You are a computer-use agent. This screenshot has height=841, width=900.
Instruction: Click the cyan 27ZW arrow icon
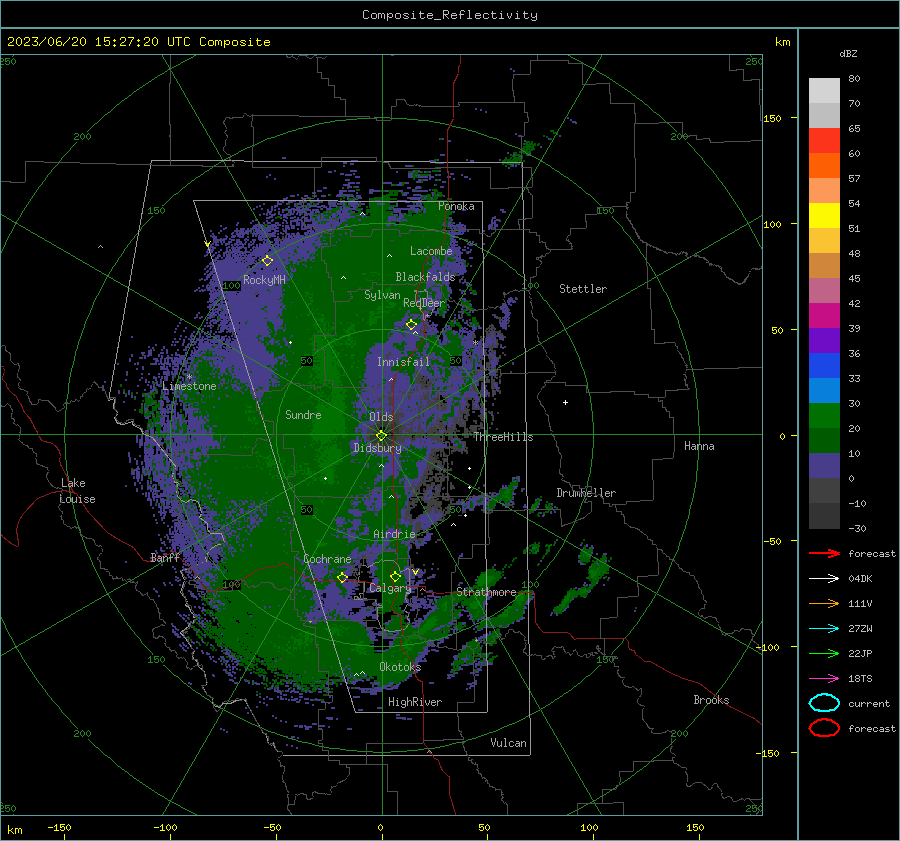[x=824, y=629]
